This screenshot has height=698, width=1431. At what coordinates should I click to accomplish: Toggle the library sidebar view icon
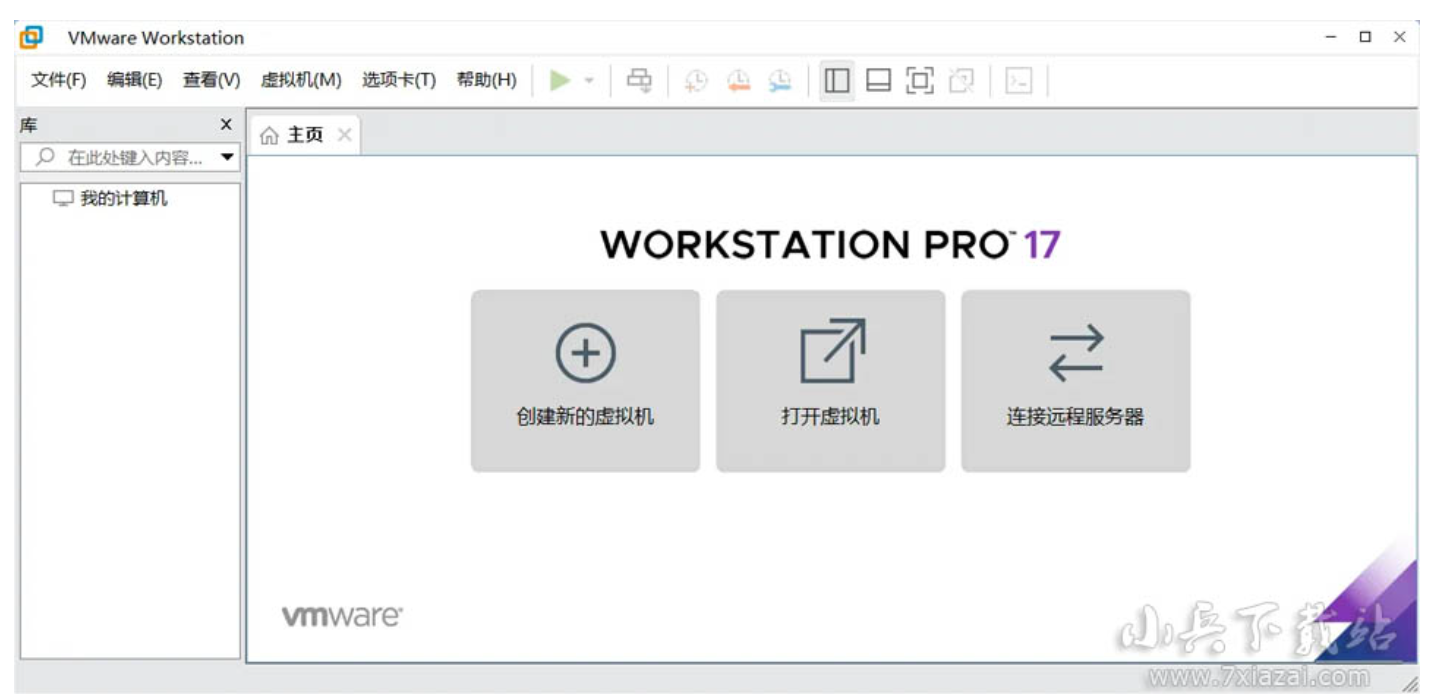pyautogui.click(x=837, y=80)
